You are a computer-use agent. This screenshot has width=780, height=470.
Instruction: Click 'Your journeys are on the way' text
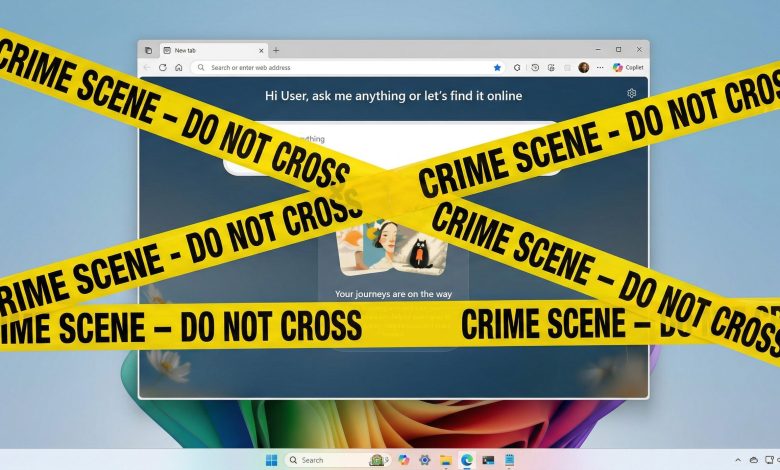click(x=393, y=294)
